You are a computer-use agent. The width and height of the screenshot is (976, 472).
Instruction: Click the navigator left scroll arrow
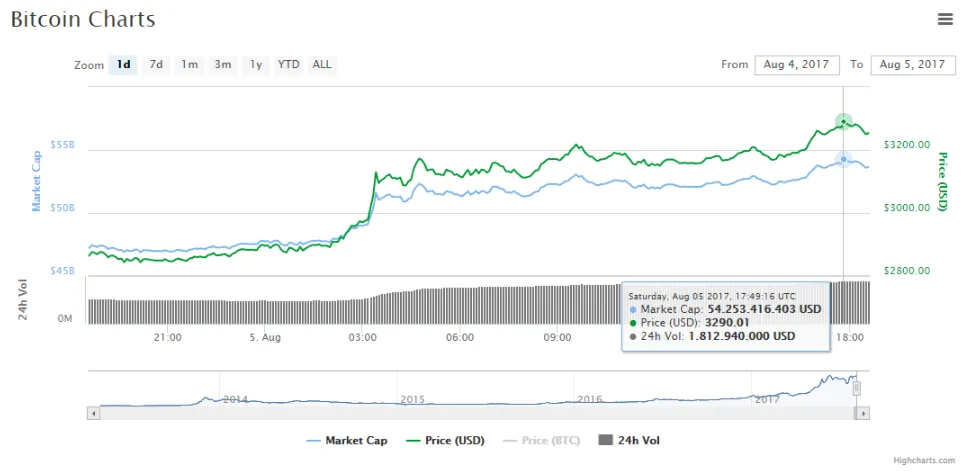[x=93, y=413]
